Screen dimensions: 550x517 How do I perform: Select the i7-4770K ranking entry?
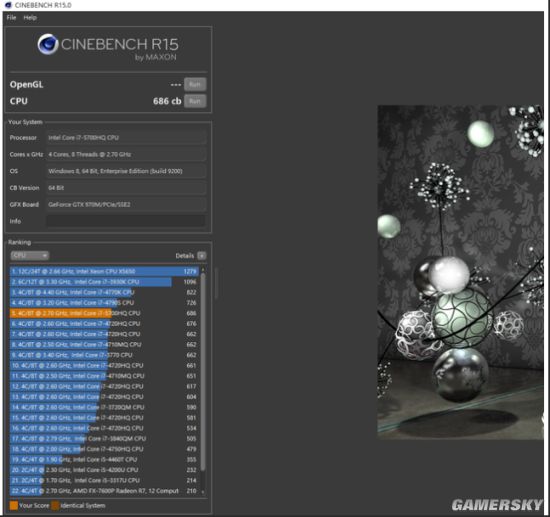pyautogui.click(x=105, y=292)
